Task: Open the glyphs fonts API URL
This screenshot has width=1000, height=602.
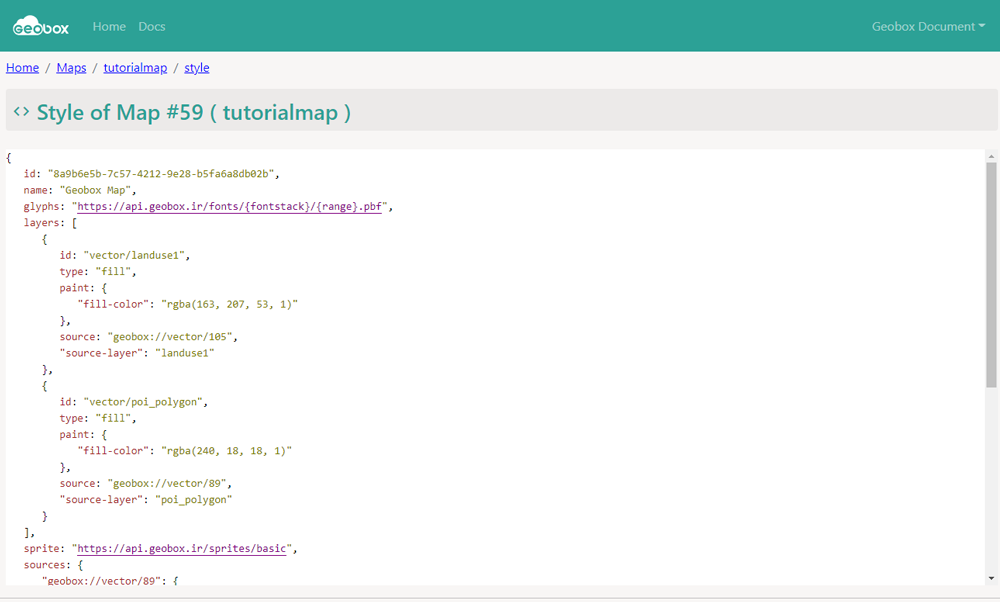Action: (x=233, y=207)
